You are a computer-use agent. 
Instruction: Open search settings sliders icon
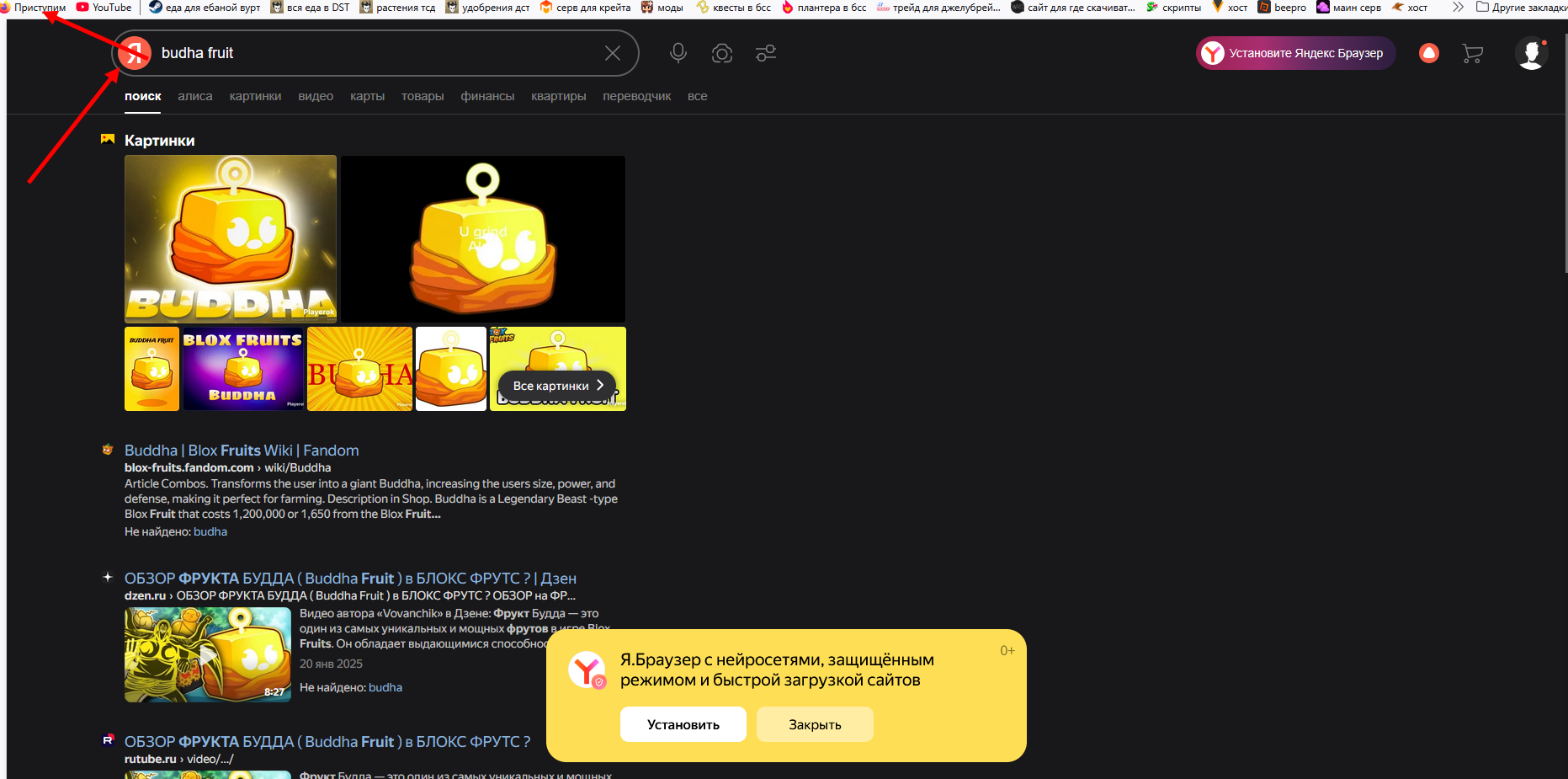pos(766,53)
